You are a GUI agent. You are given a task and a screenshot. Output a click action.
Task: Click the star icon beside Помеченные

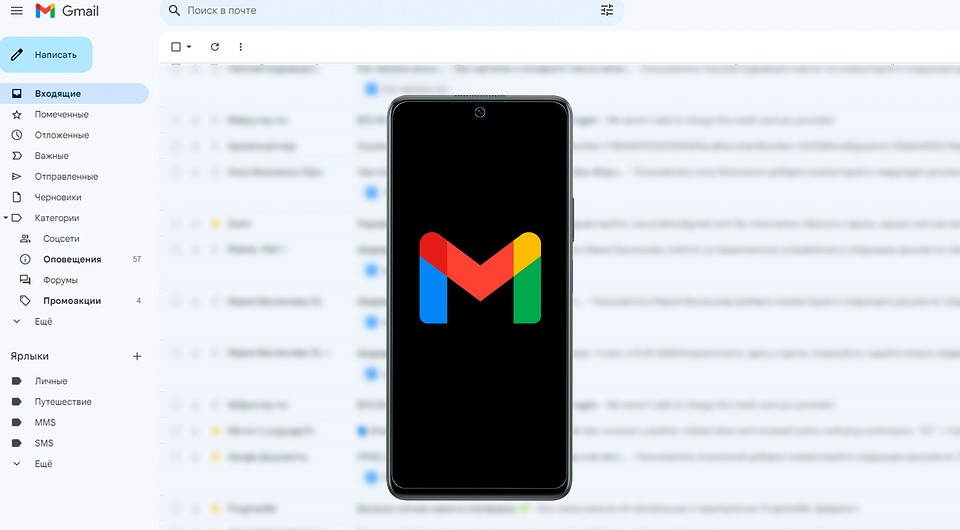coord(17,114)
